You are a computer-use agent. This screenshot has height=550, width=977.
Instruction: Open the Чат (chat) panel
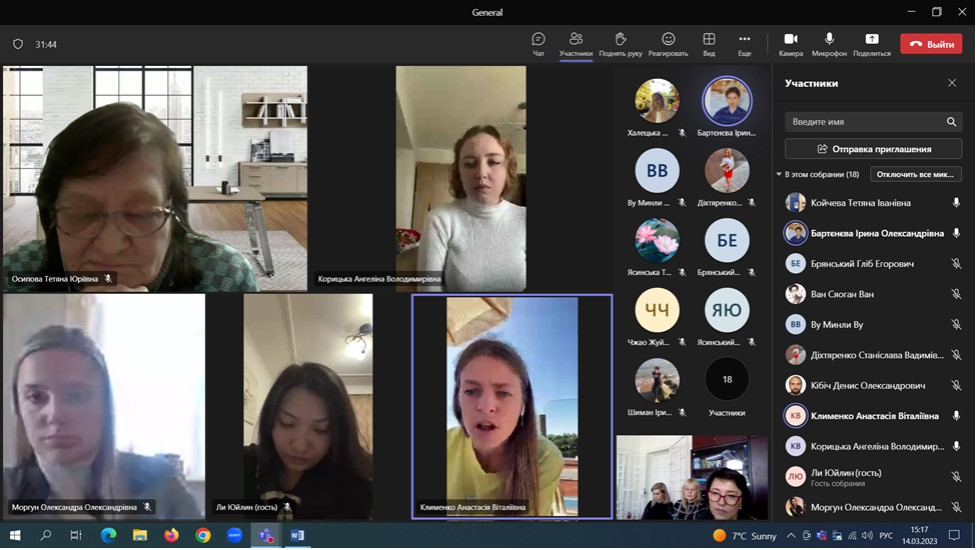click(x=538, y=44)
